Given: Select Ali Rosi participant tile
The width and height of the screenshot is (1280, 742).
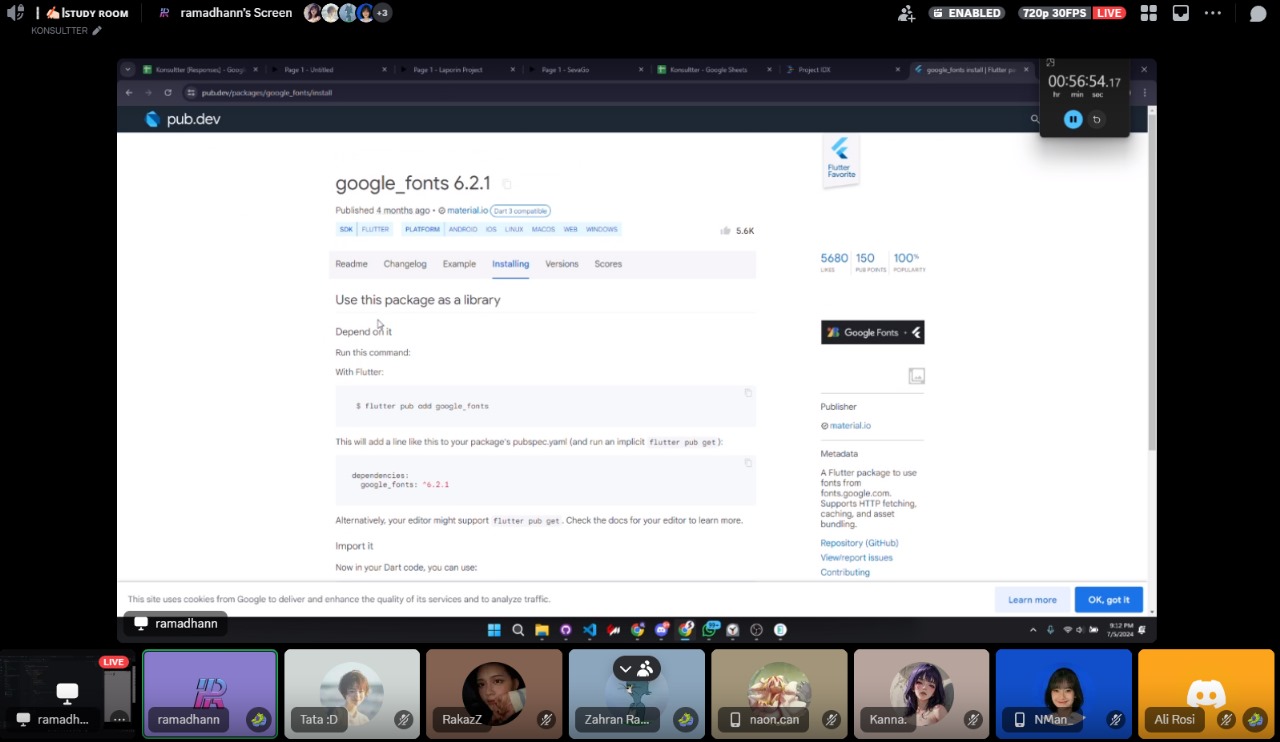Looking at the screenshot, I should tap(1206, 694).
